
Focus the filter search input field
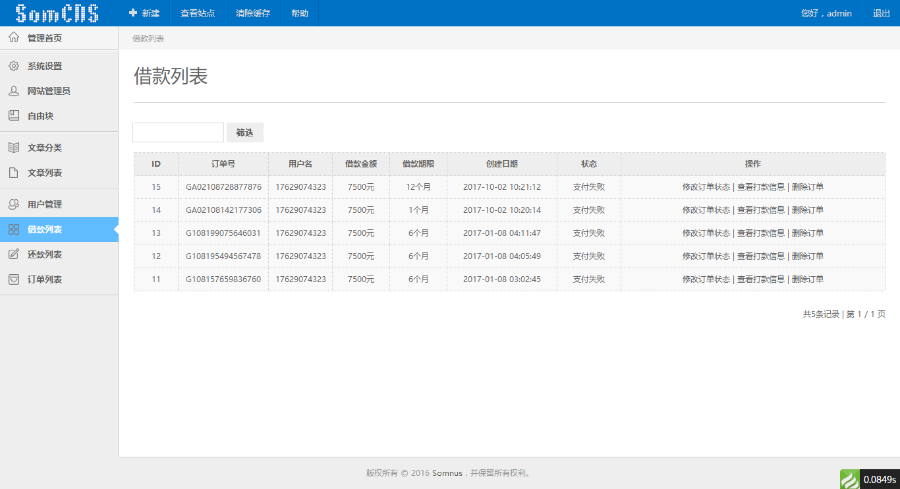178,132
